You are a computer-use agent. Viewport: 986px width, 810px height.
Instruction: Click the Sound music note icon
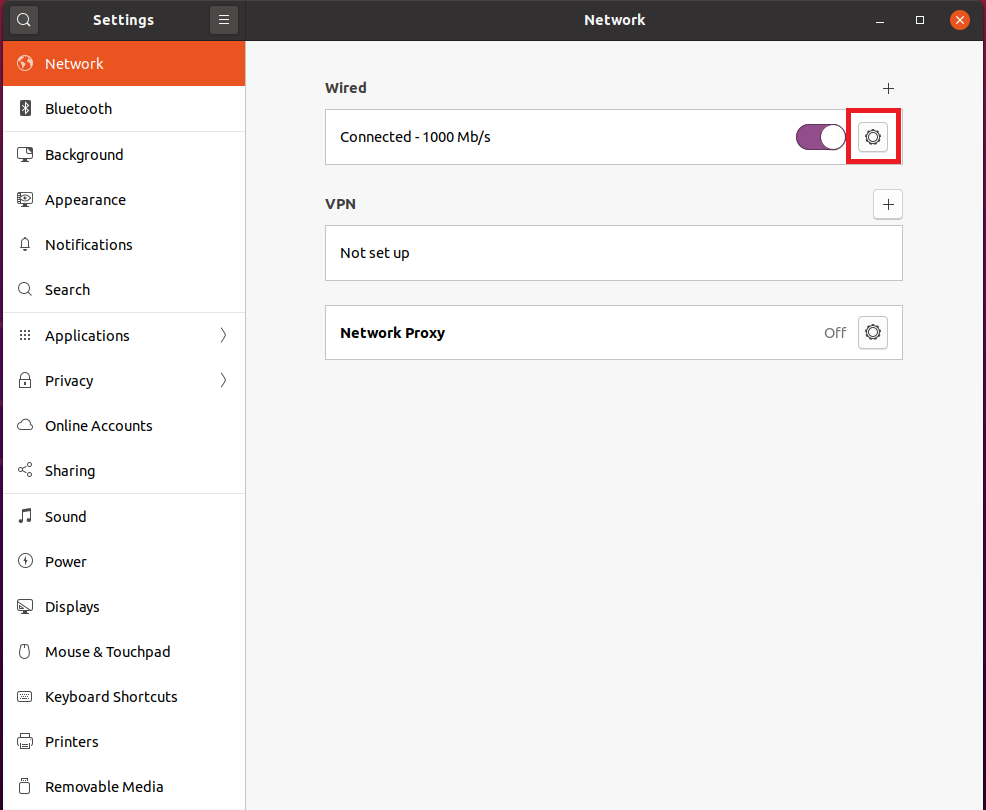26,517
